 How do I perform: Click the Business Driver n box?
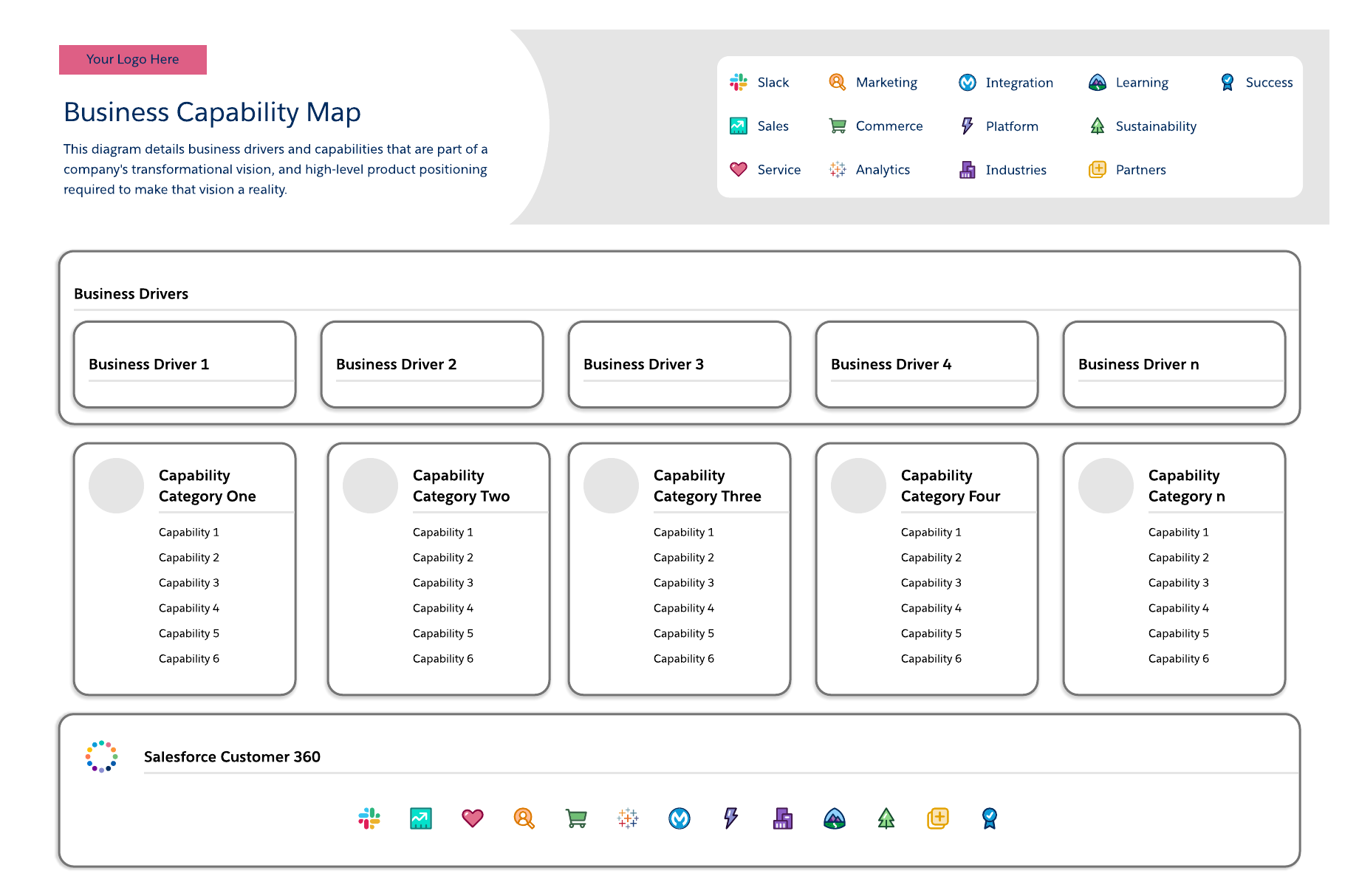pyautogui.click(x=1174, y=364)
